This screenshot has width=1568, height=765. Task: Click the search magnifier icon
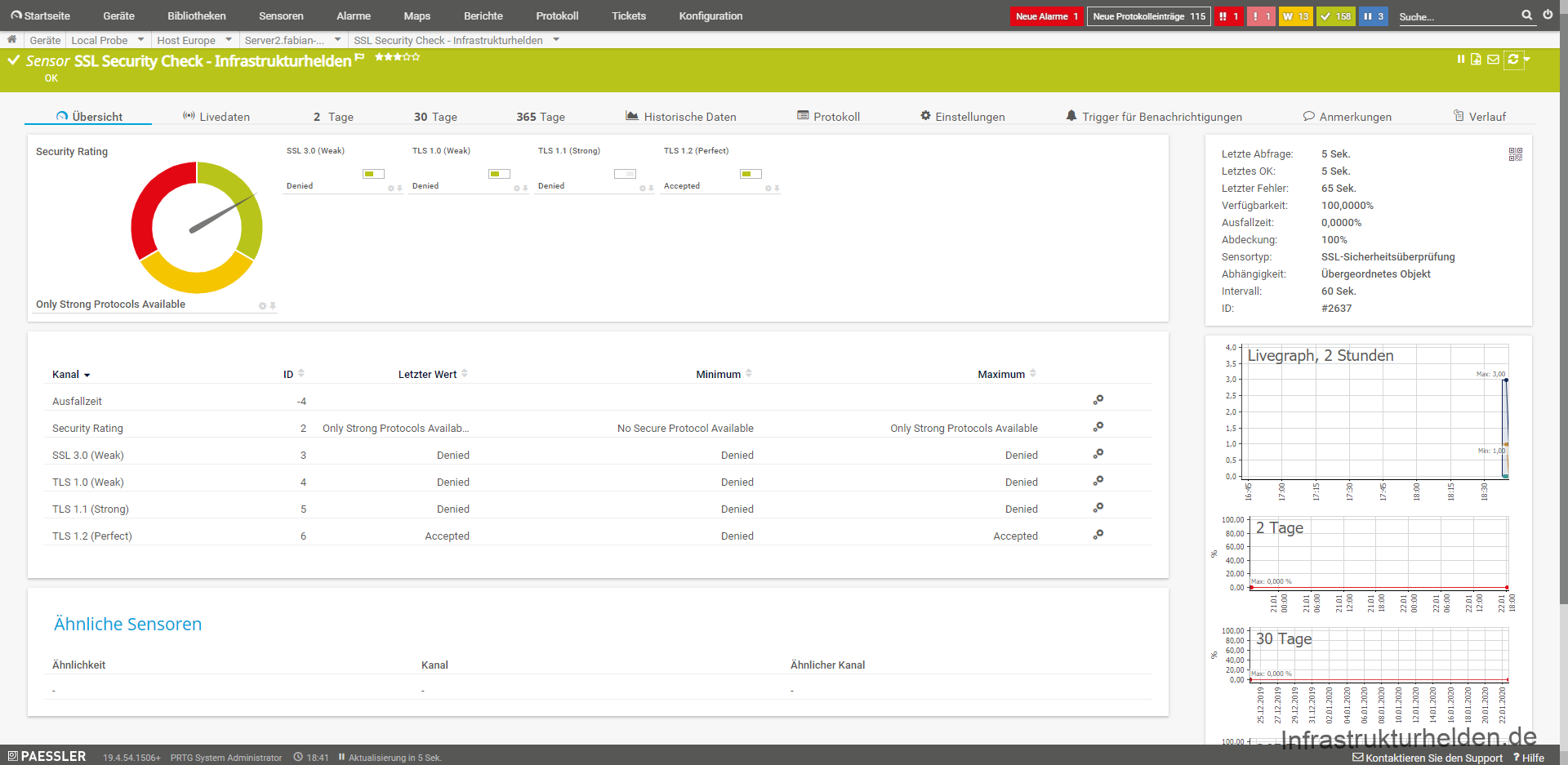(x=1526, y=15)
